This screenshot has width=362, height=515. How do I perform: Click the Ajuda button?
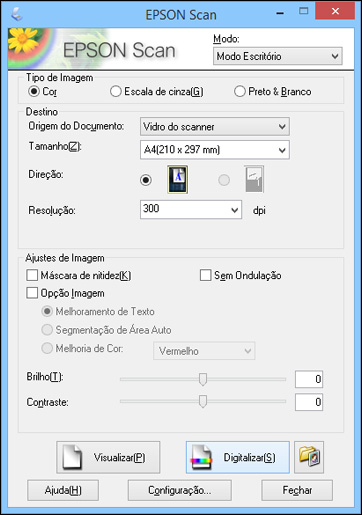click(x=63, y=490)
